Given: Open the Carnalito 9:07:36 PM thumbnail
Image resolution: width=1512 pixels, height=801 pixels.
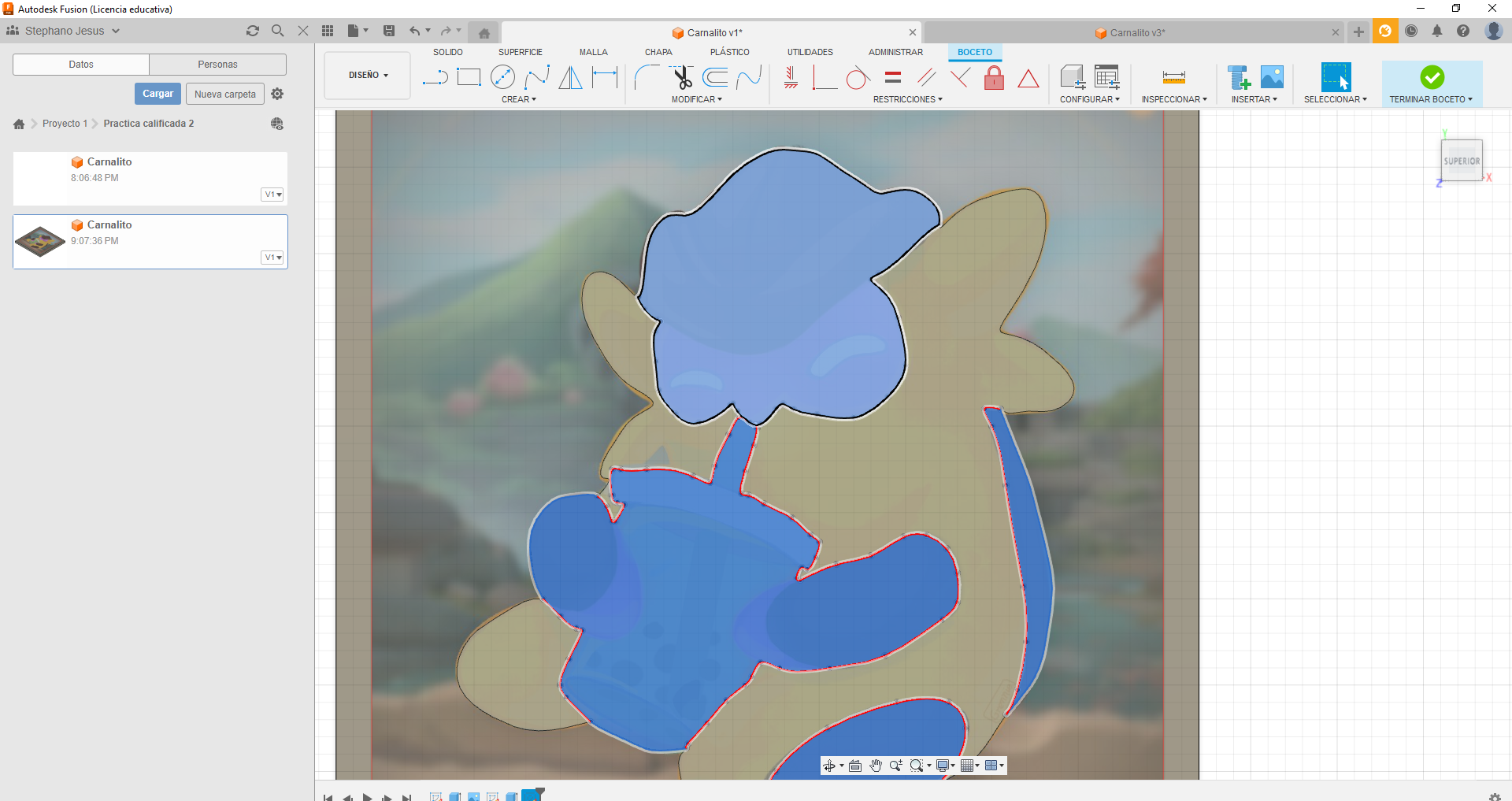Looking at the screenshot, I should pos(40,242).
